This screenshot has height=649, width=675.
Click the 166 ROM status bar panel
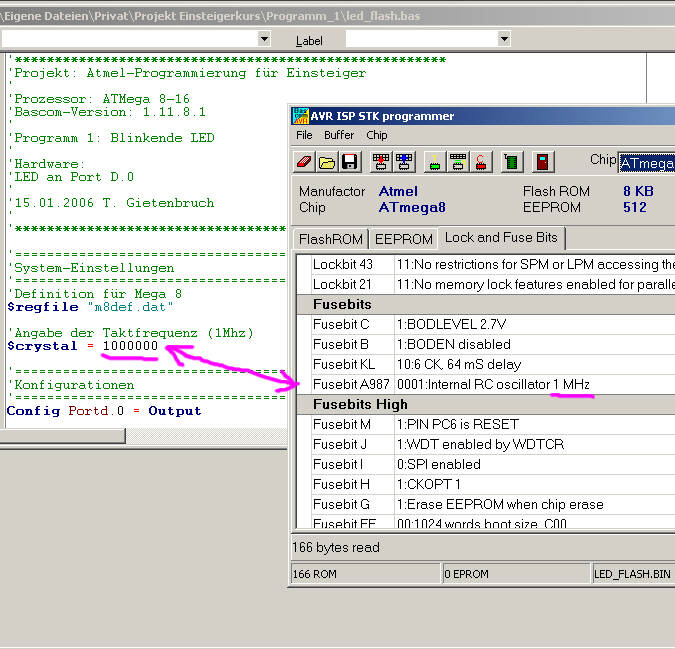366,574
